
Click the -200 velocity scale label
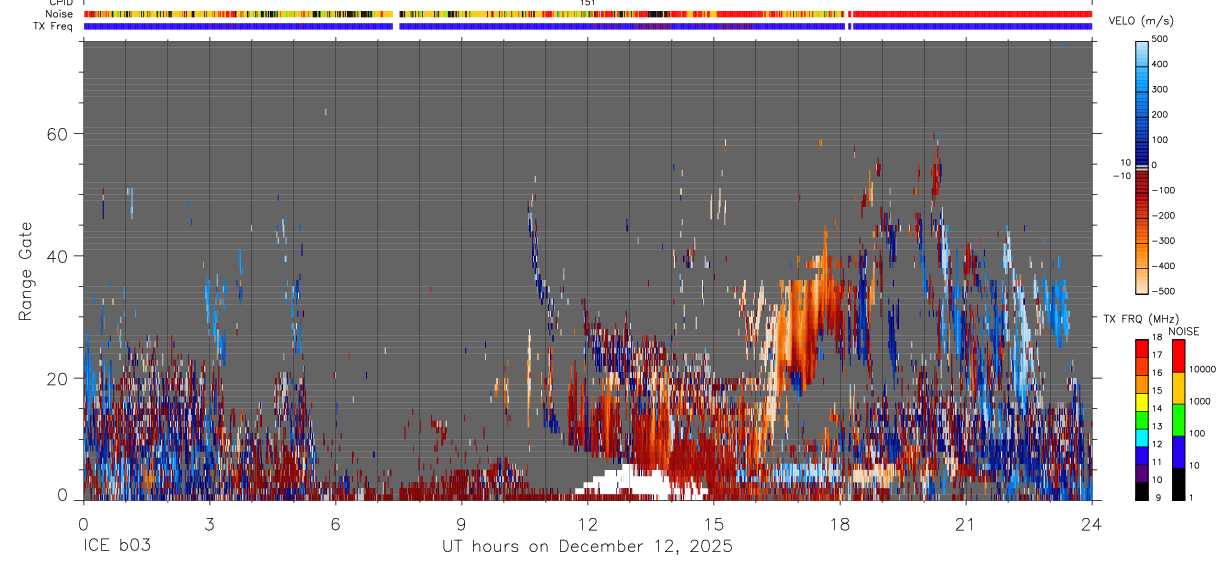coord(1164,215)
